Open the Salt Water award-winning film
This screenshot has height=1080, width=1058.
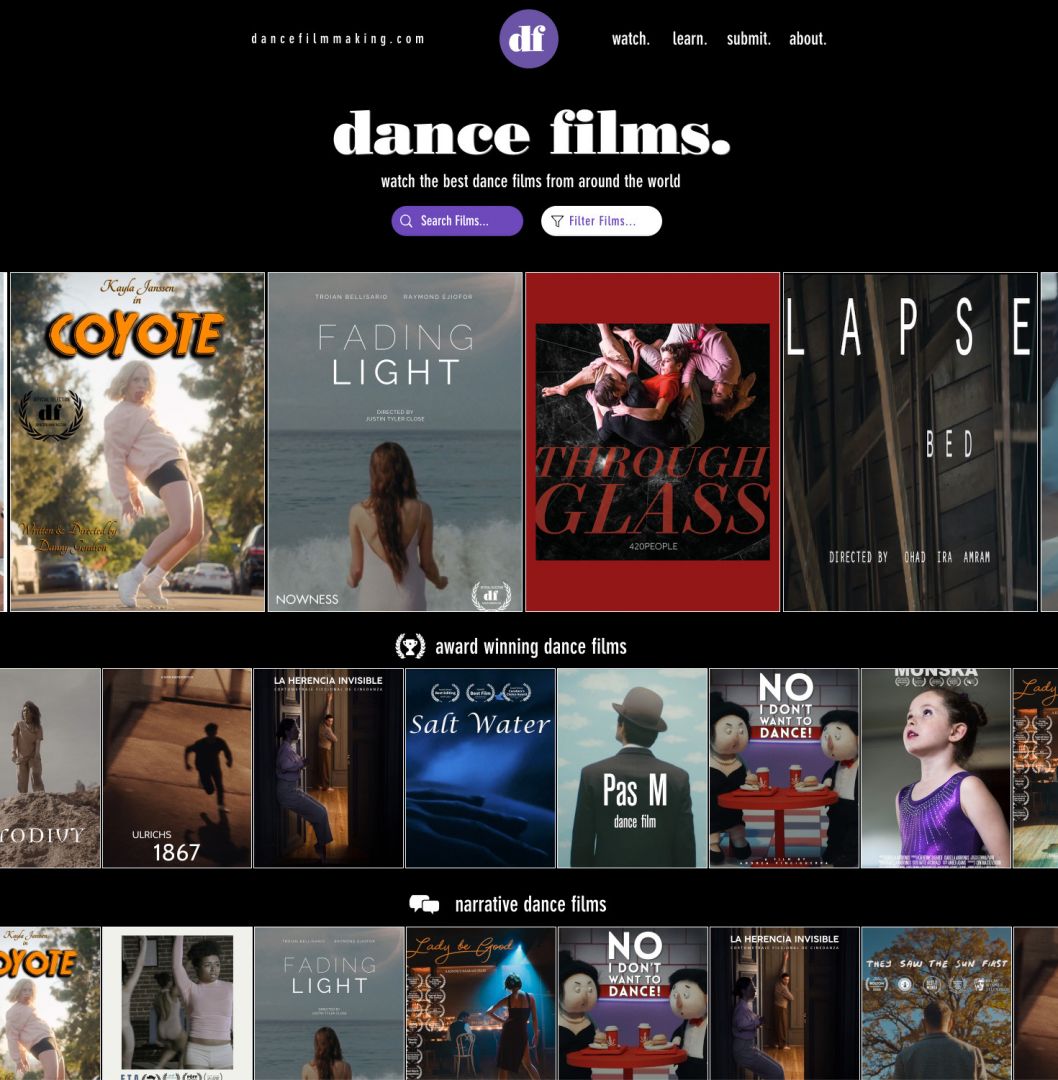click(x=480, y=768)
